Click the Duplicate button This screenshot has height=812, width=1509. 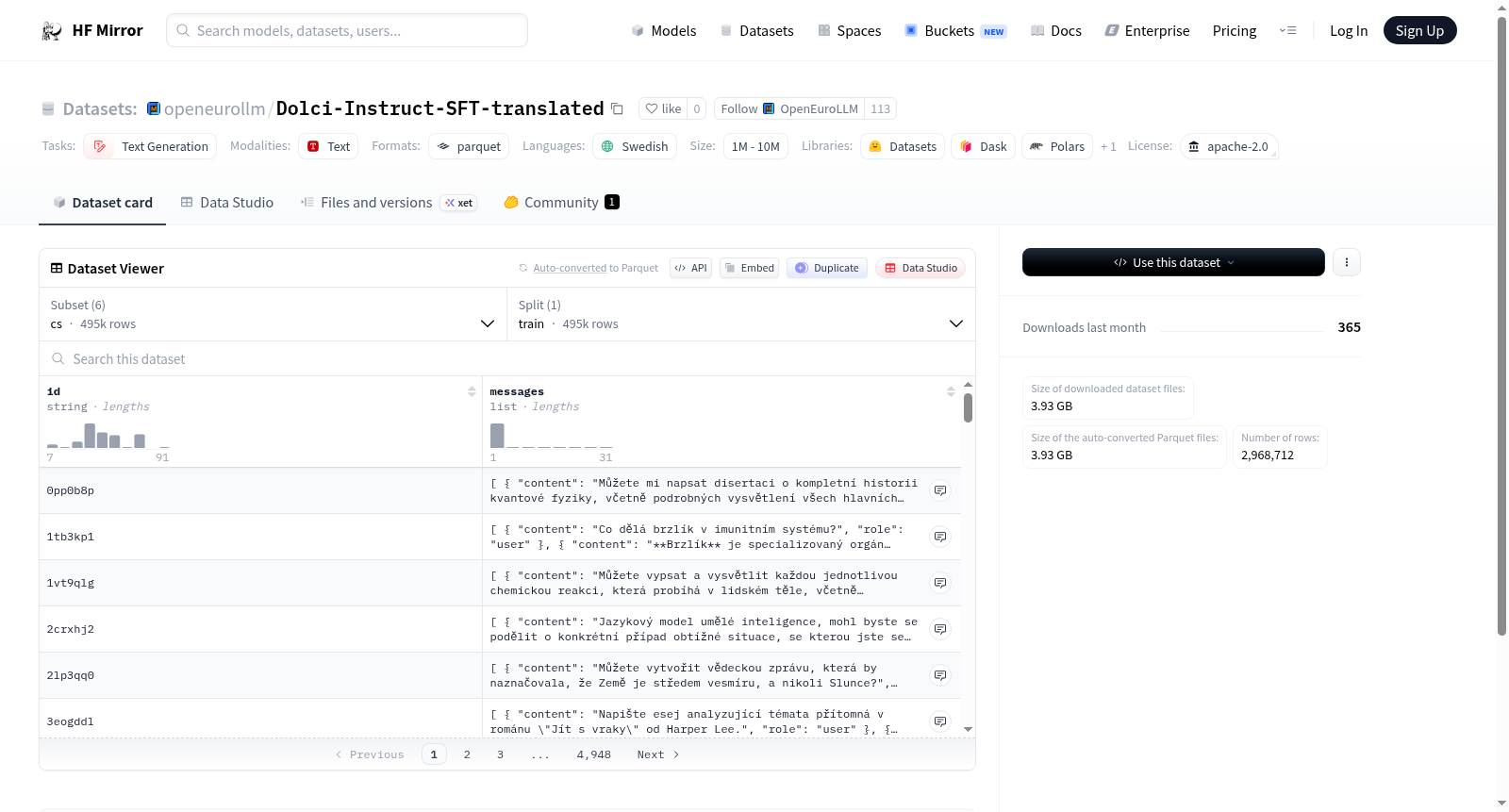point(827,268)
